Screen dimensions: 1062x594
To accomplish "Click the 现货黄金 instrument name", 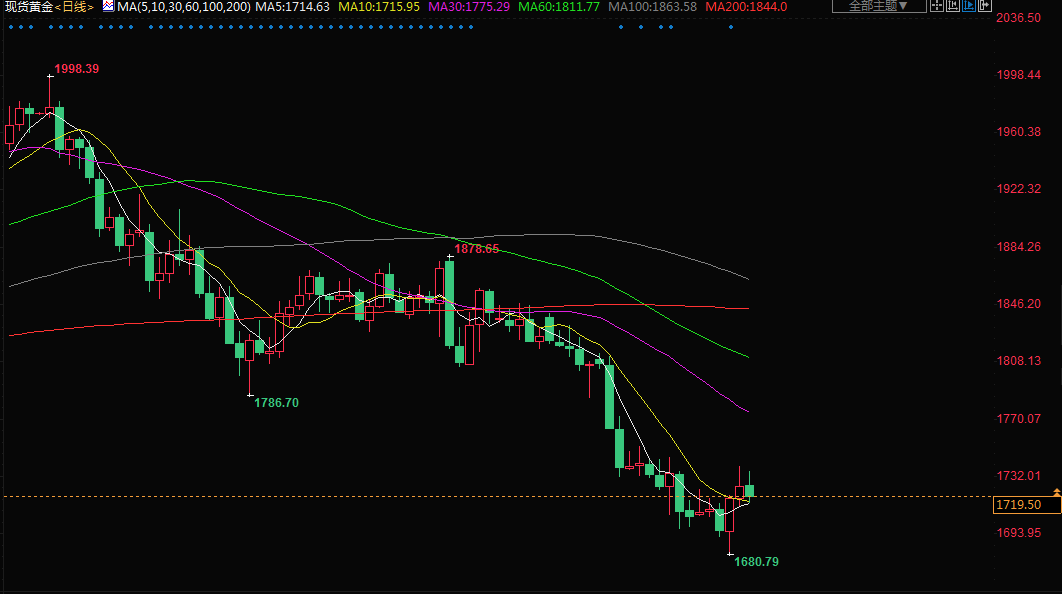I will [x=27, y=7].
